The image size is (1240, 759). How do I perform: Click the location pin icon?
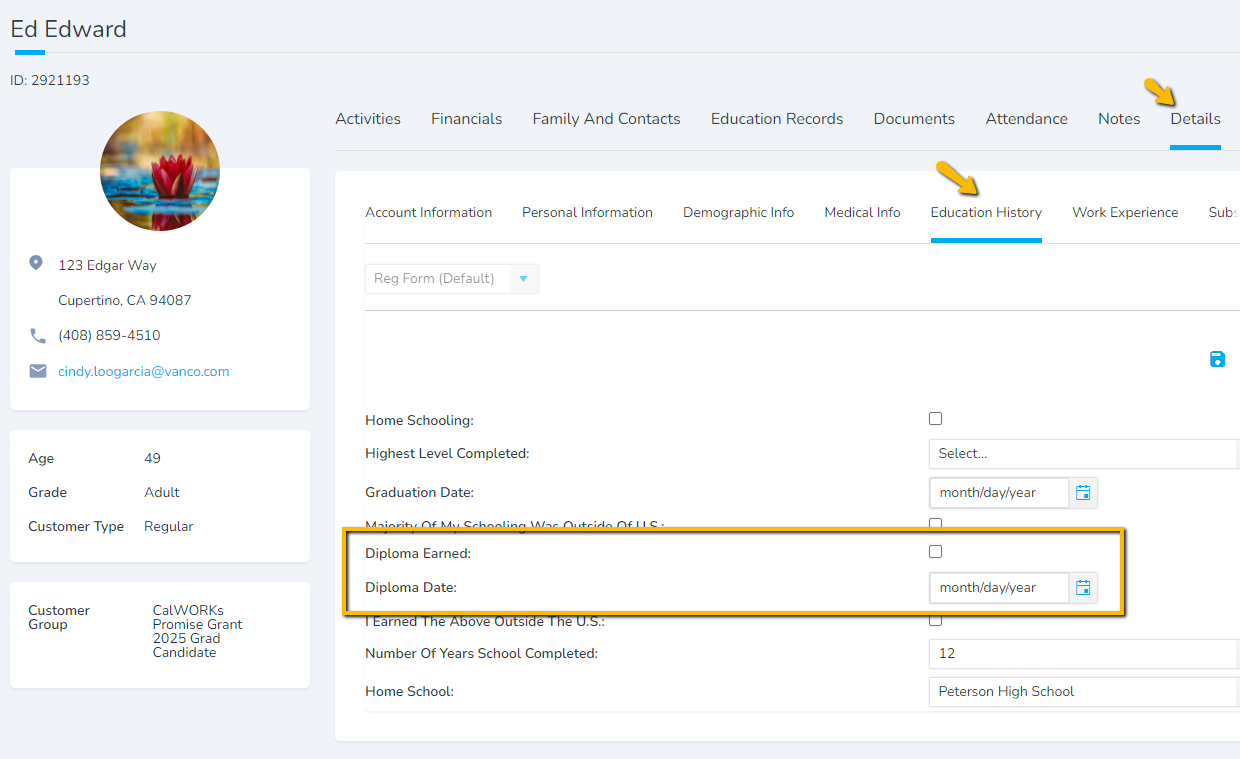(37, 263)
